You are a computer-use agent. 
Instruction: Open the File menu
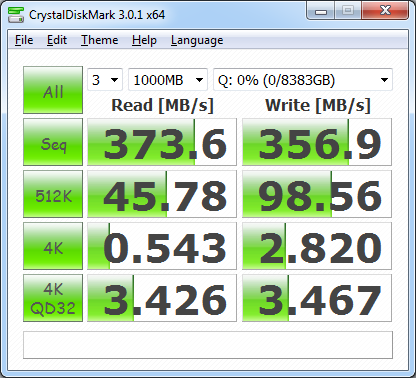click(24, 40)
